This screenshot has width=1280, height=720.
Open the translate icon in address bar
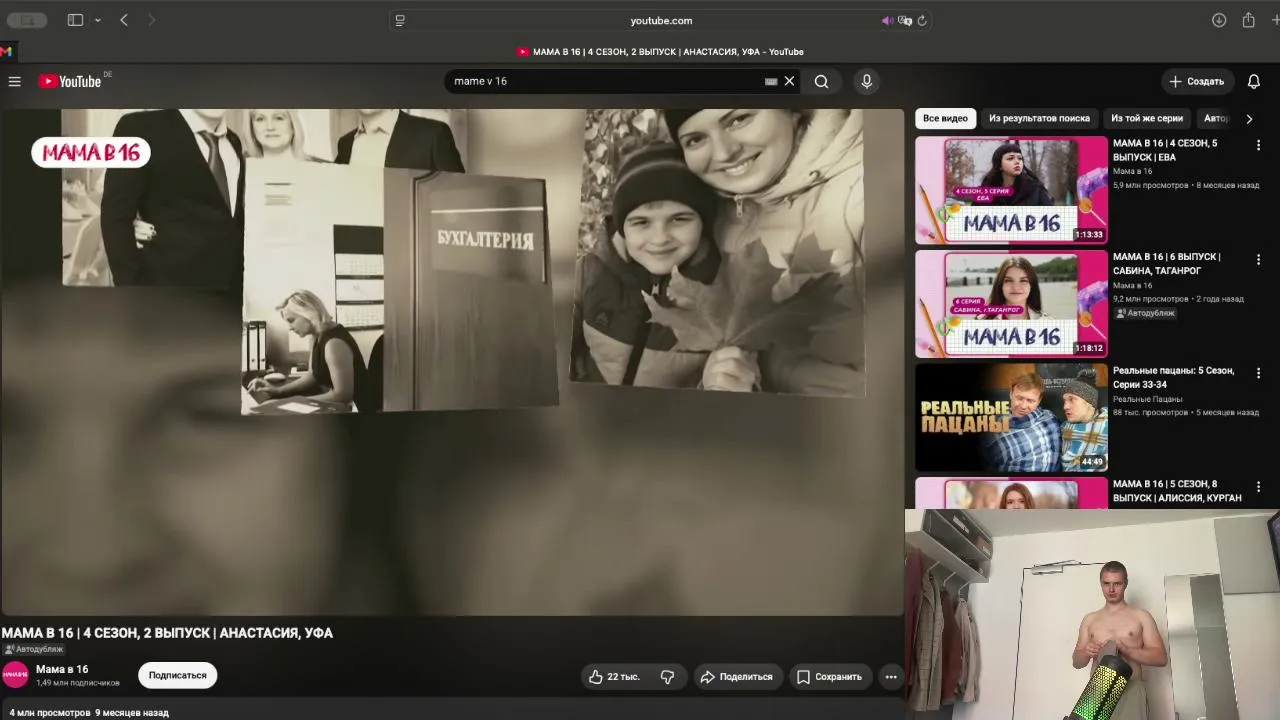click(x=905, y=20)
